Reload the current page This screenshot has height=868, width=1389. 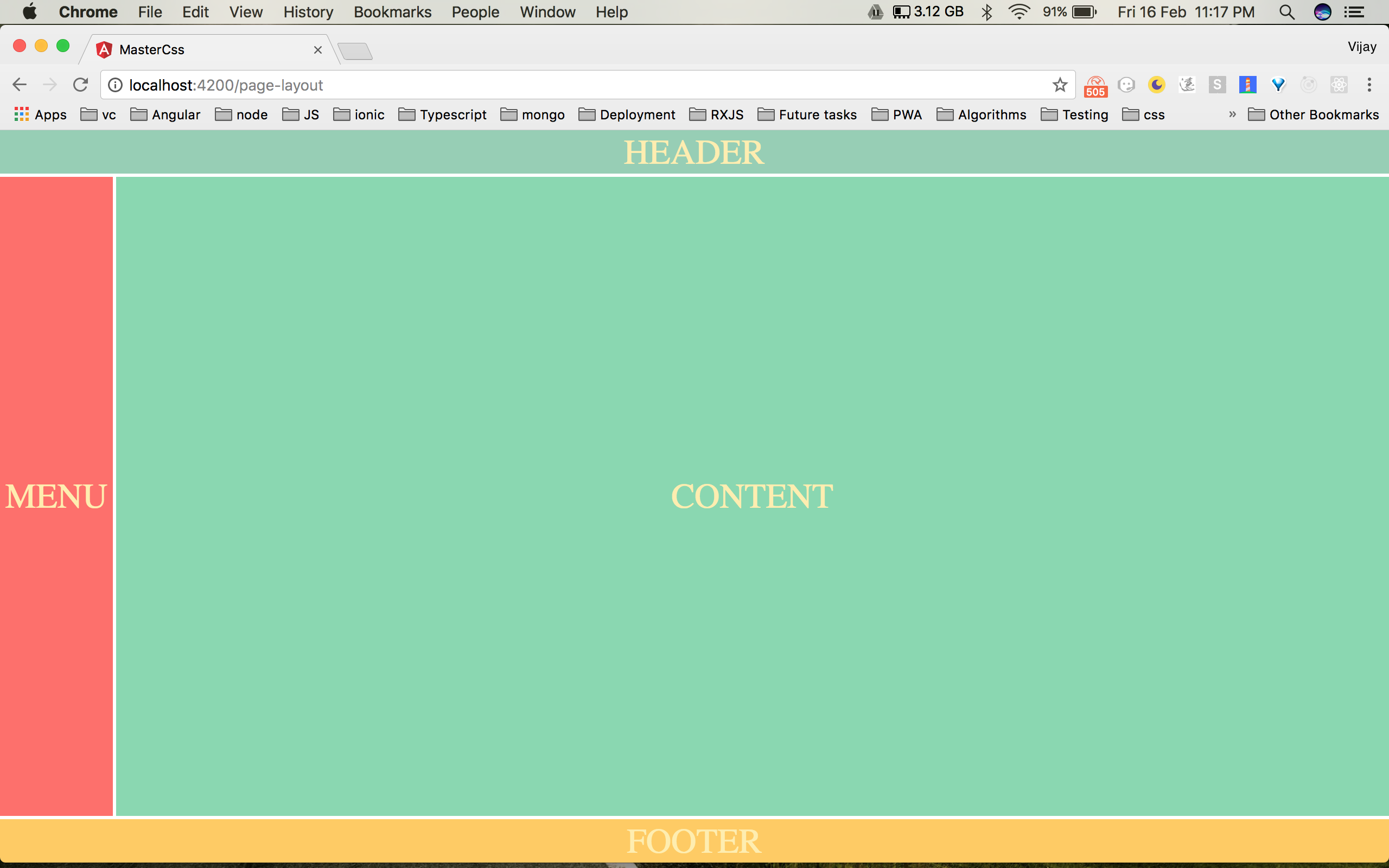[x=80, y=85]
